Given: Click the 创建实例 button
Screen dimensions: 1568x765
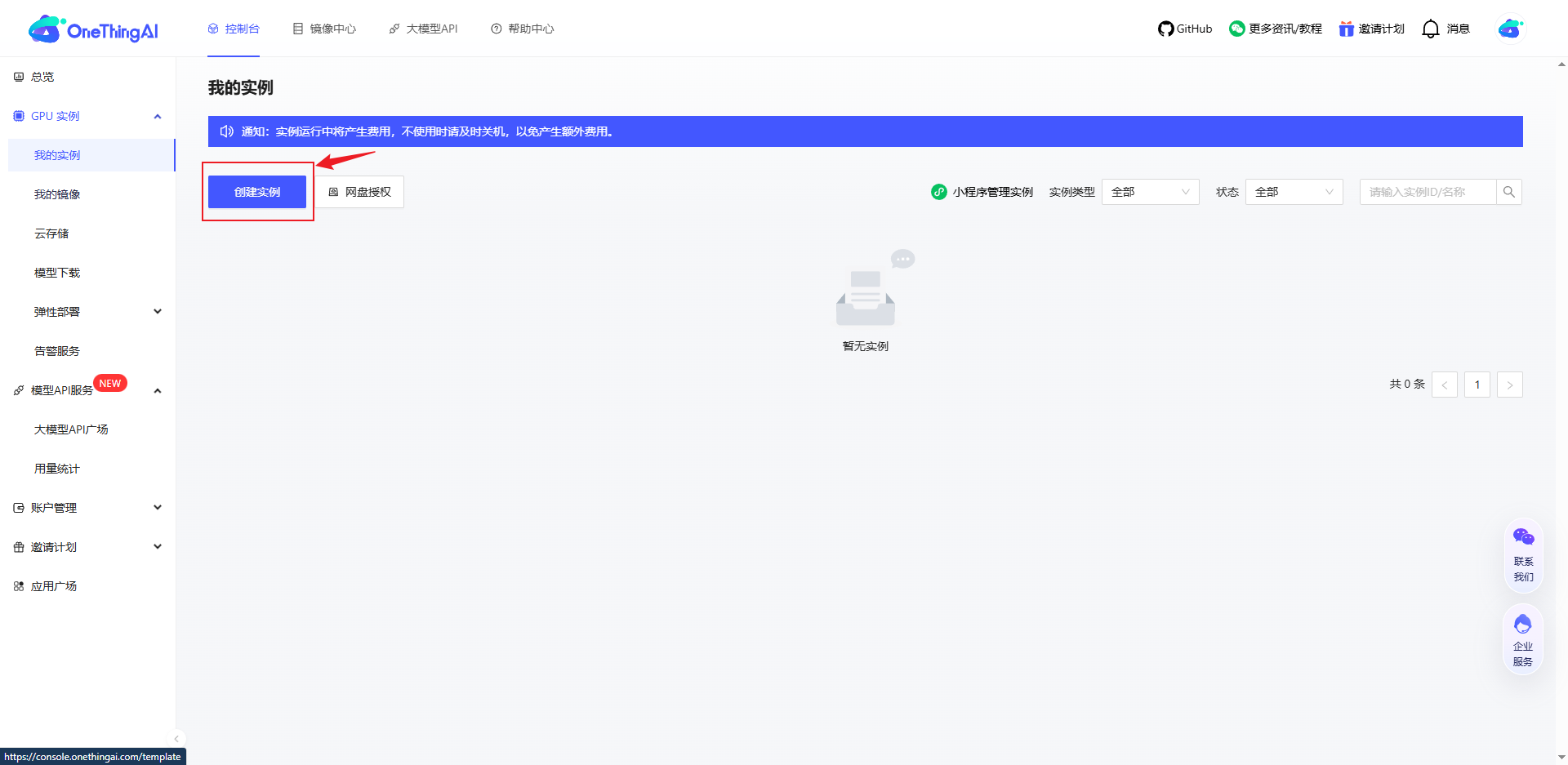Looking at the screenshot, I should tap(257, 192).
